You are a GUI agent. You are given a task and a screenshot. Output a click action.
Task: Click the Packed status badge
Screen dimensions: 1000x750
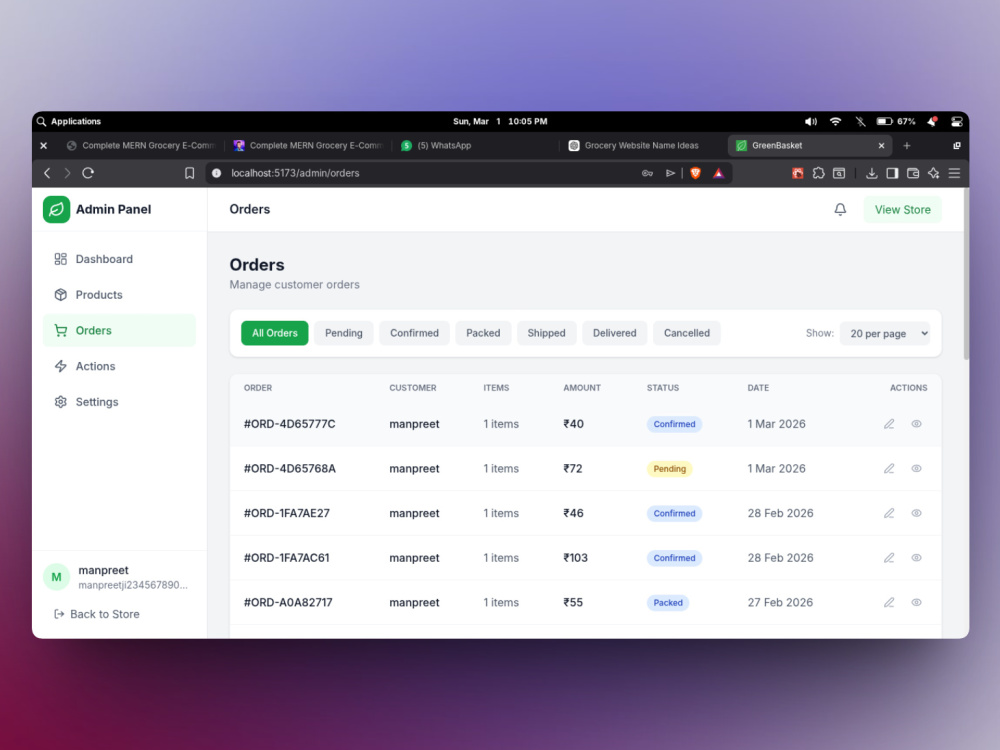click(668, 603)
